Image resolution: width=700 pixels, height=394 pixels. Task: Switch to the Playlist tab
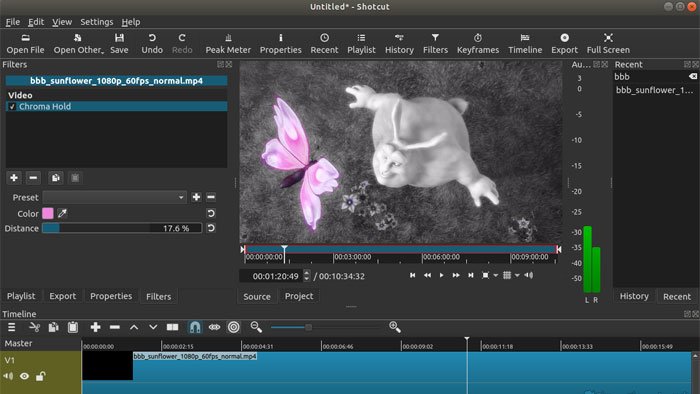21,296
